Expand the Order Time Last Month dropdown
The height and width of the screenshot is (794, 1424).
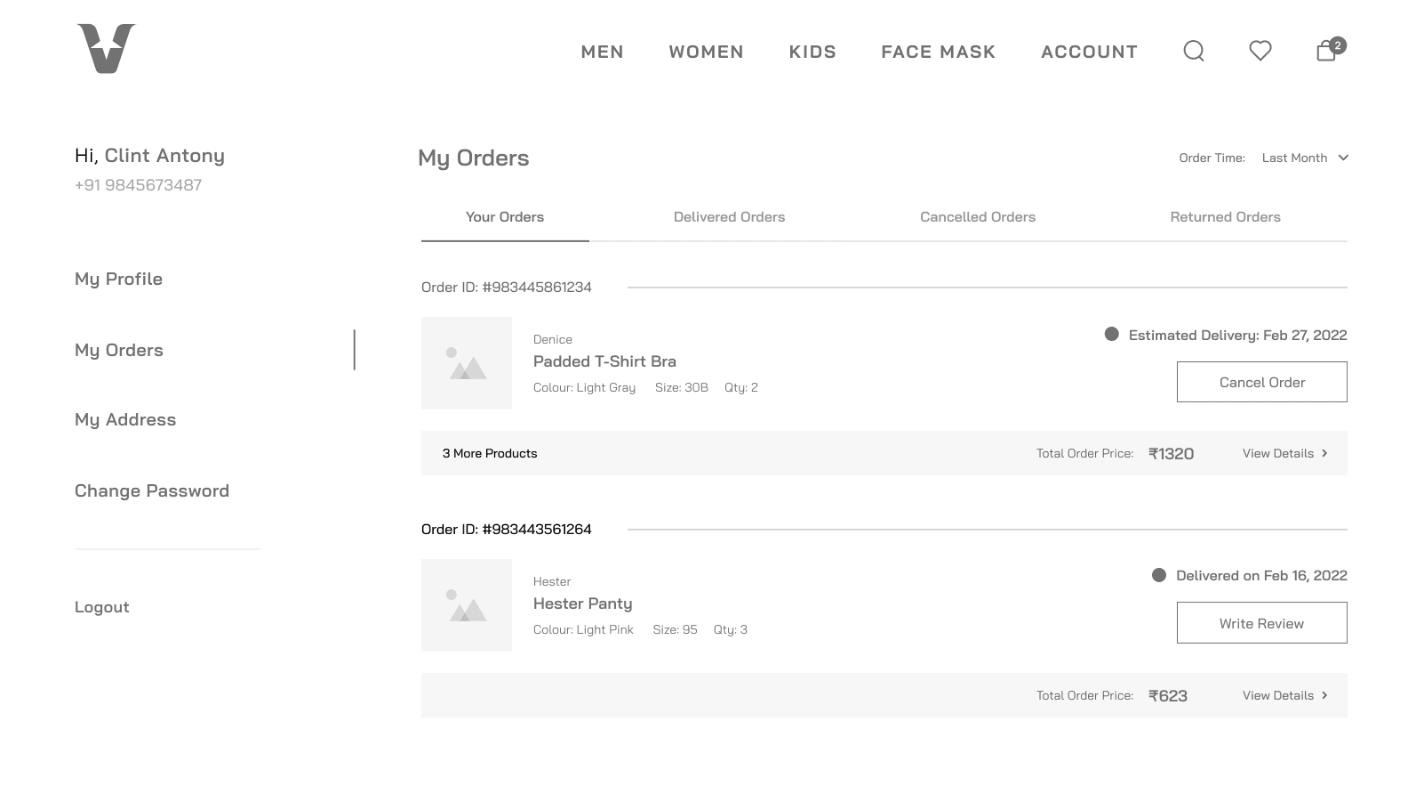tap(1304, 158)
